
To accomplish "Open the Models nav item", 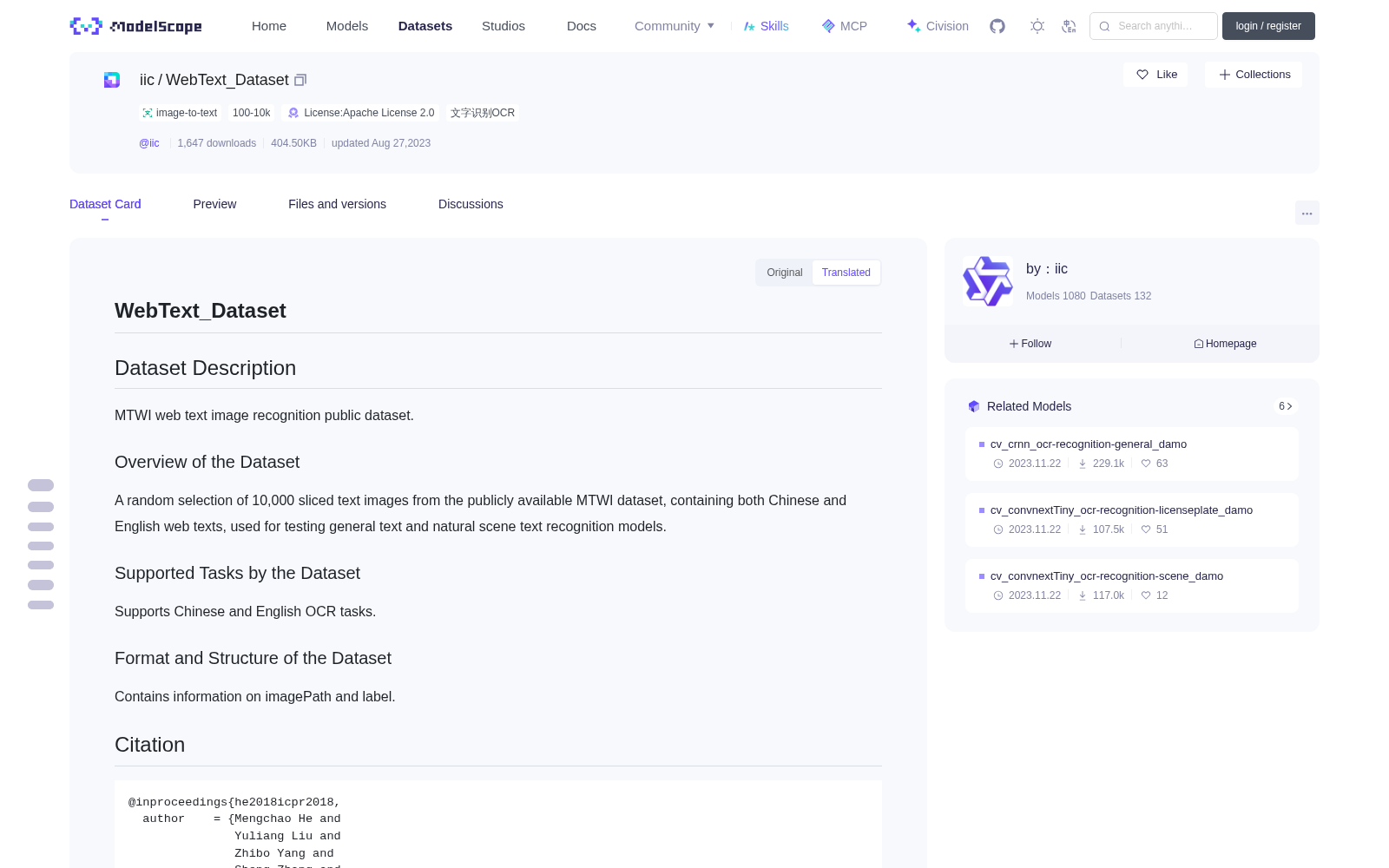I will 347,26.
